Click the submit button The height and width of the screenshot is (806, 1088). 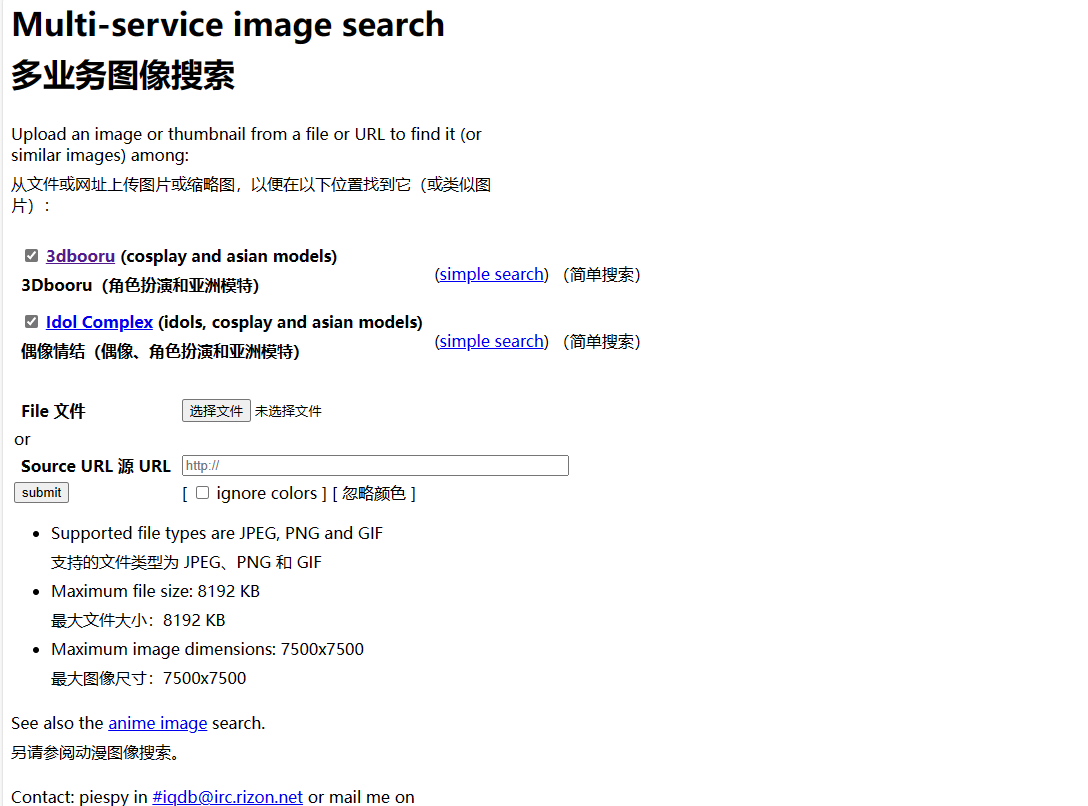click(x=42, y=492)
